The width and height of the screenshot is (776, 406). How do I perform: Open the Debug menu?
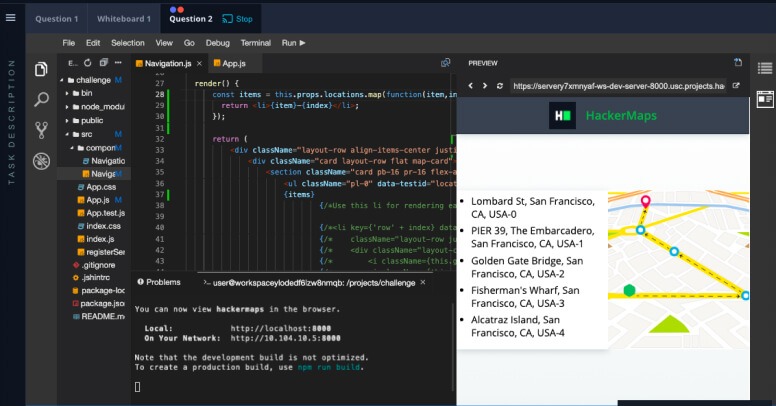coord(218,43)
